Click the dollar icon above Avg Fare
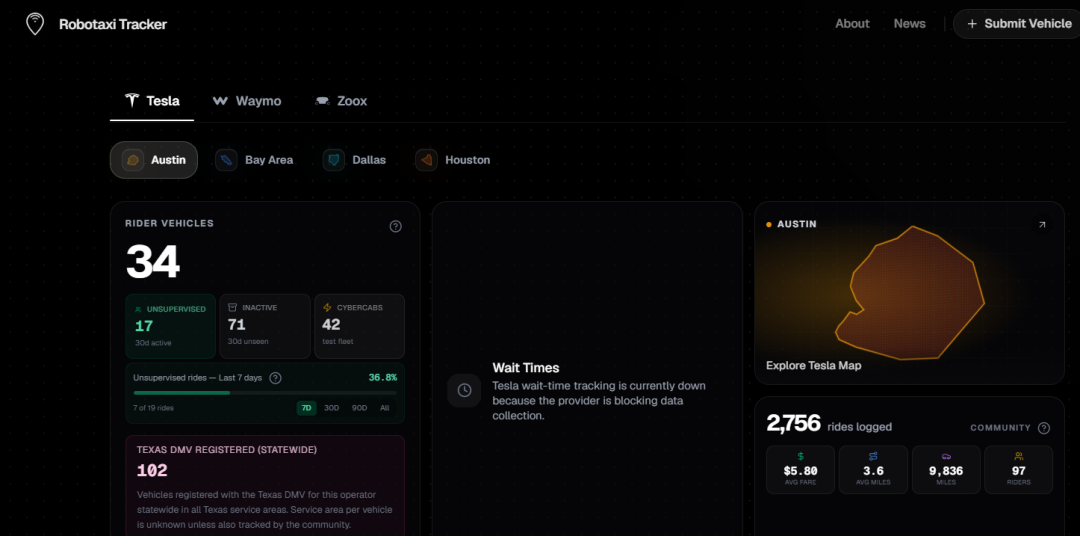 (x=800, y=456)
